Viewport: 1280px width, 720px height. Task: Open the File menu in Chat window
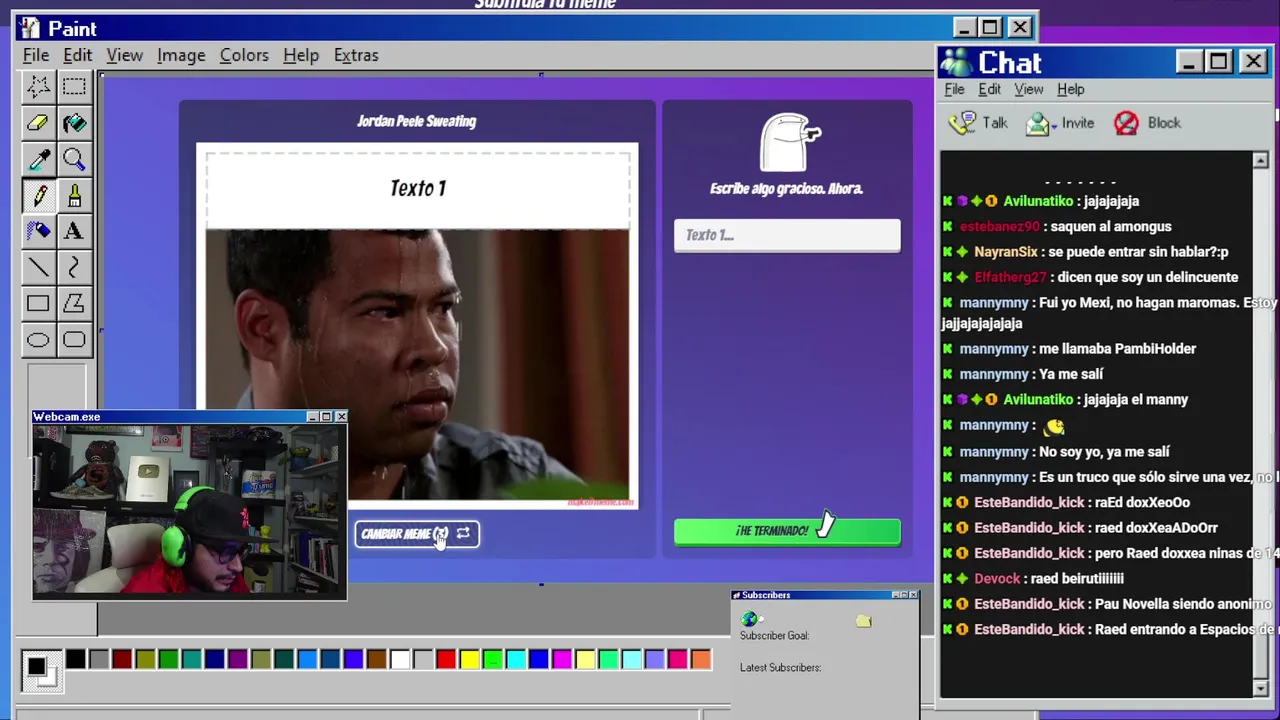tap(954, 89)
